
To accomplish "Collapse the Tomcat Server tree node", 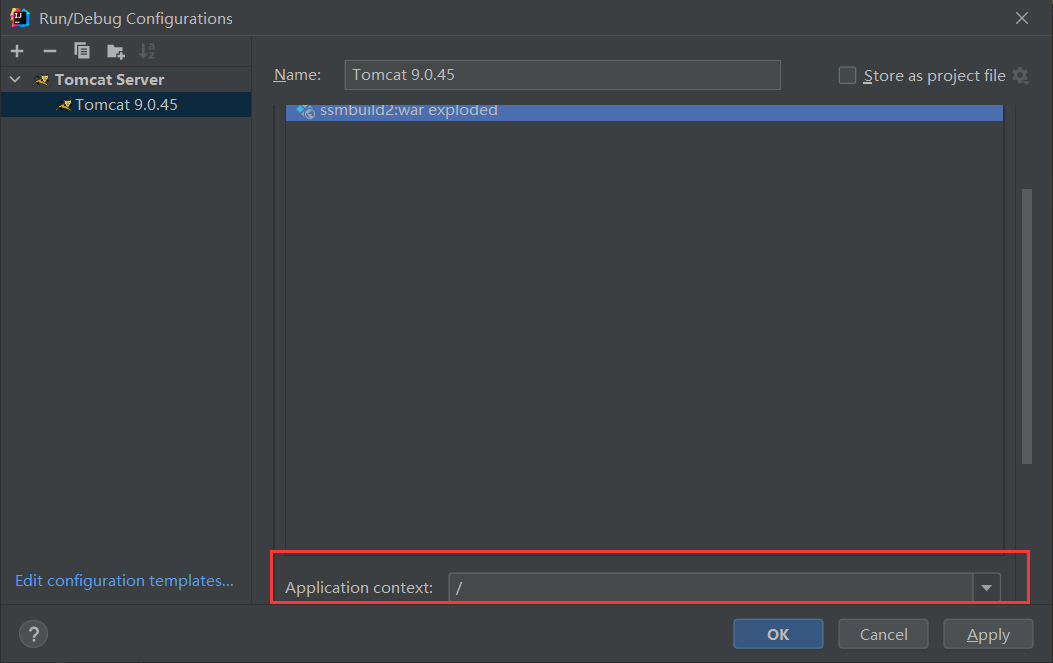I will coord(15,79).
